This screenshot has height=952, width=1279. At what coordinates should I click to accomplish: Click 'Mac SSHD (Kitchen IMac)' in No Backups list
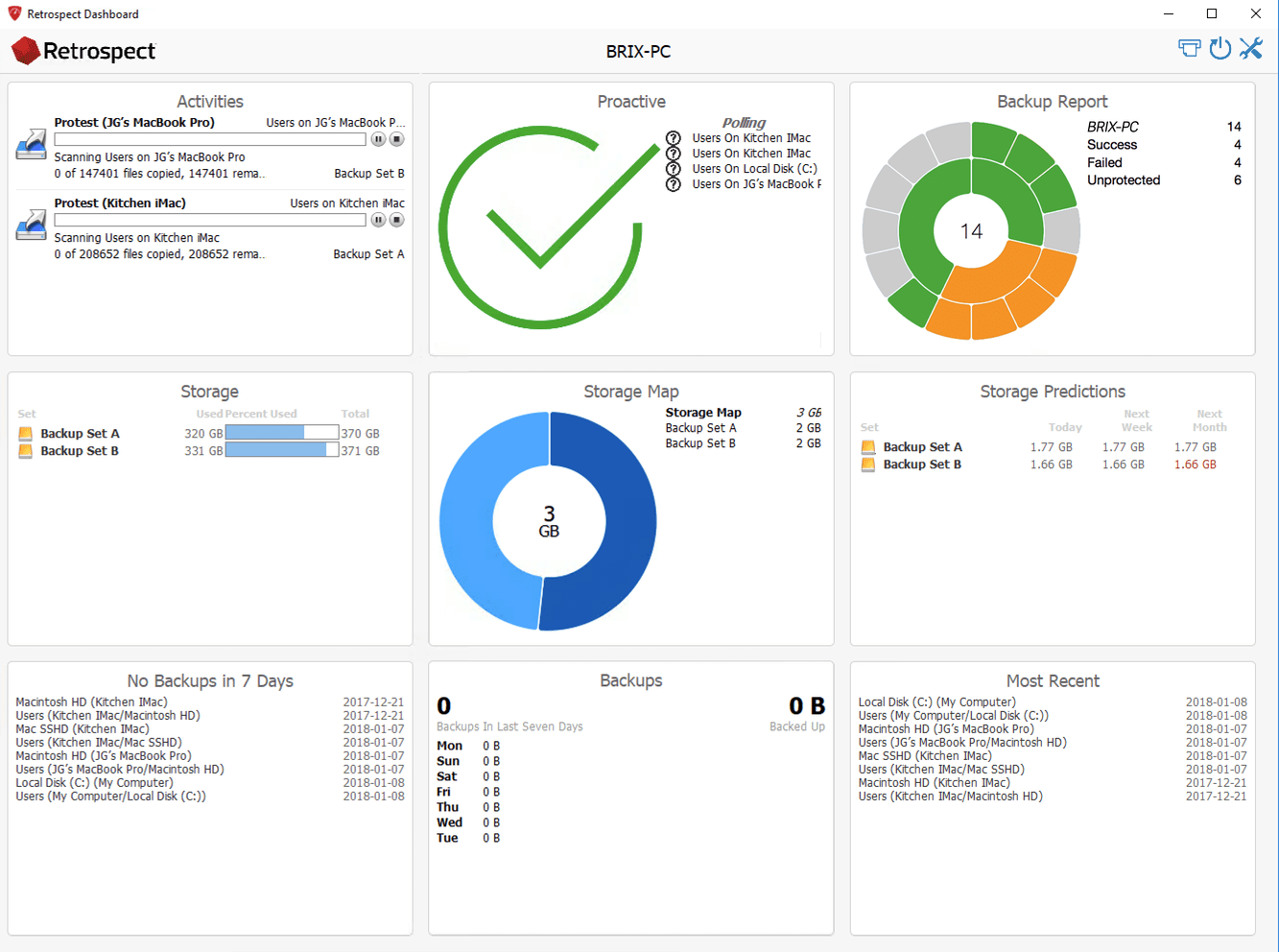tap(83, 729)
